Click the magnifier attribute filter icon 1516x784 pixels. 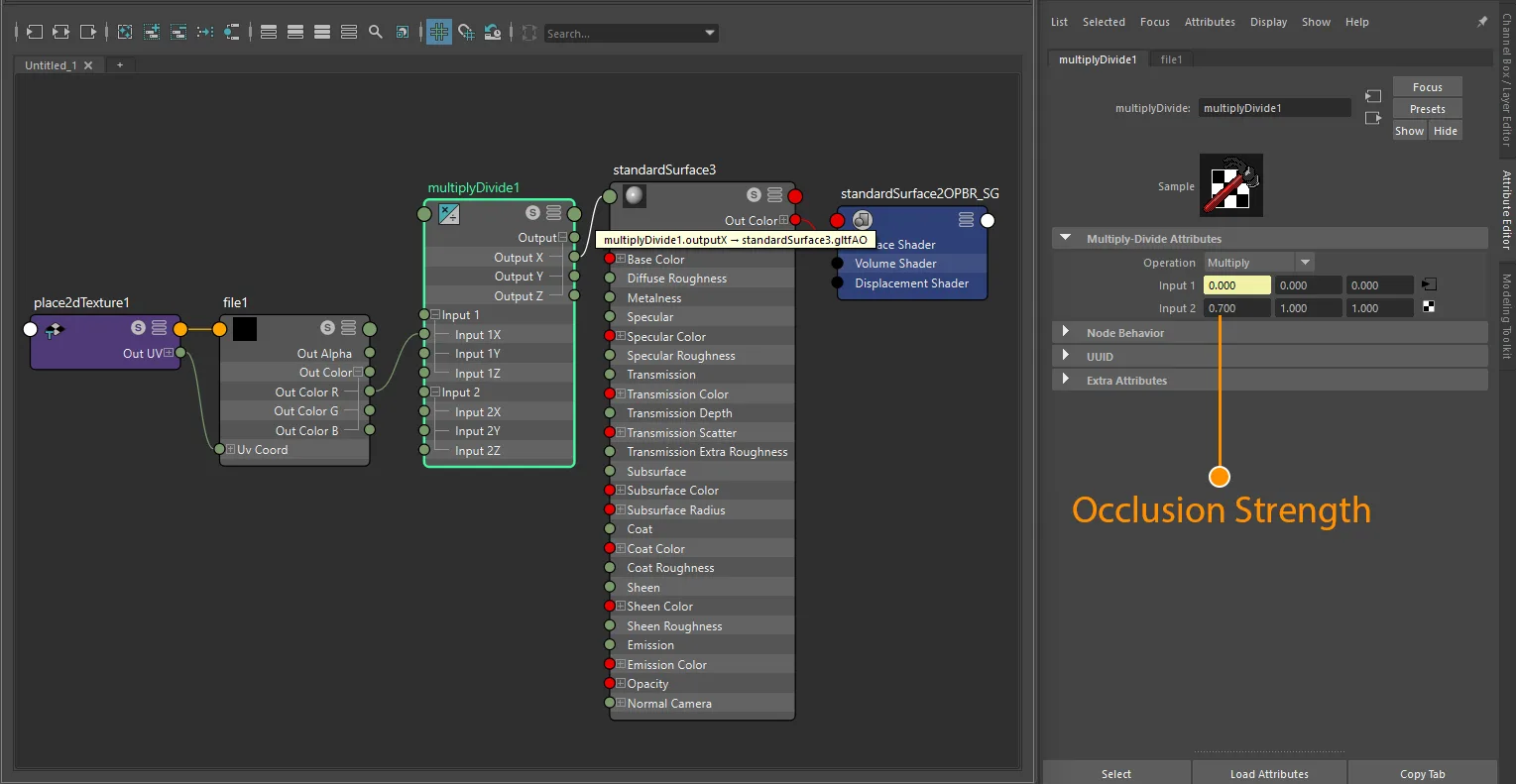click(x=376, y=32)
